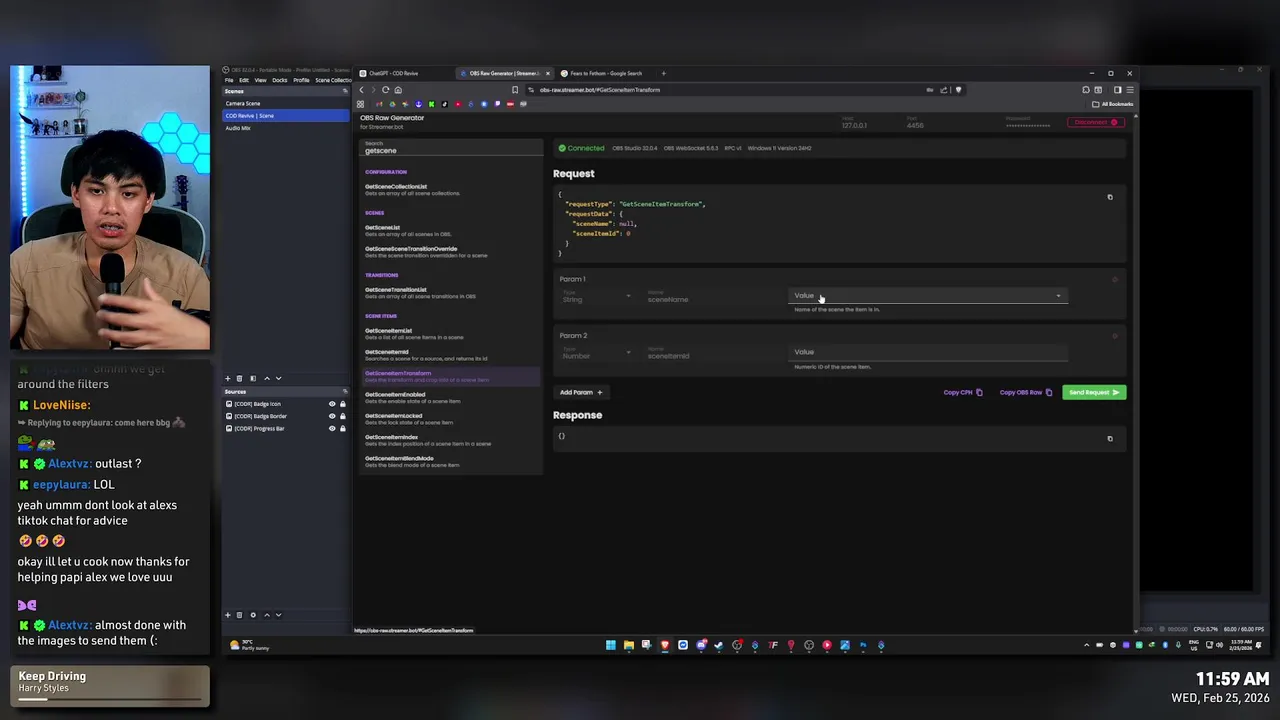Screen dimensions: 1280x720
Task: Open the scene filters icon in the scenes toolbar
Action: tap(252, 378)
